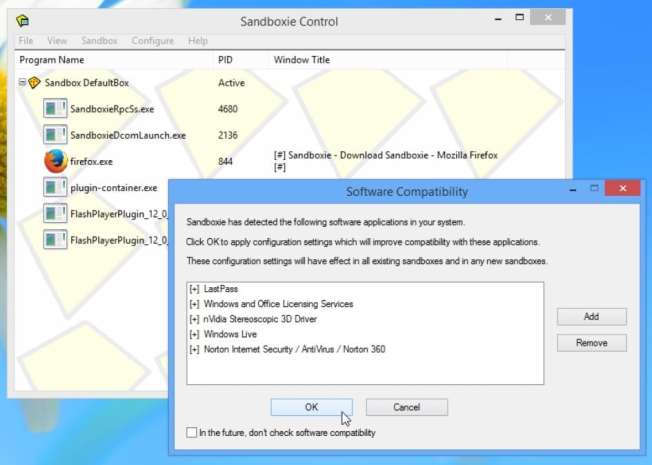Expand nVidia Stereoscopic 3D Driver entry
Screen dimensions: 652x465
point(194,319)
